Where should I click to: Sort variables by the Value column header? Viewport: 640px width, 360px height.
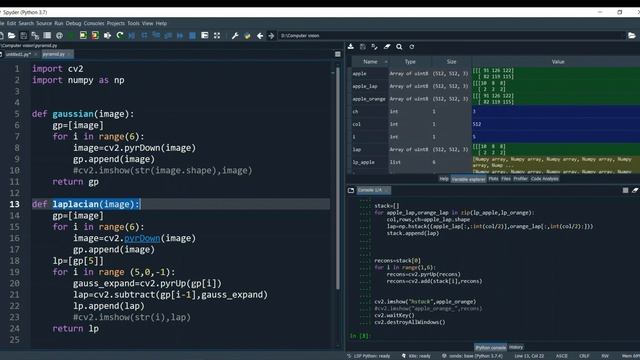coord(558,62)
